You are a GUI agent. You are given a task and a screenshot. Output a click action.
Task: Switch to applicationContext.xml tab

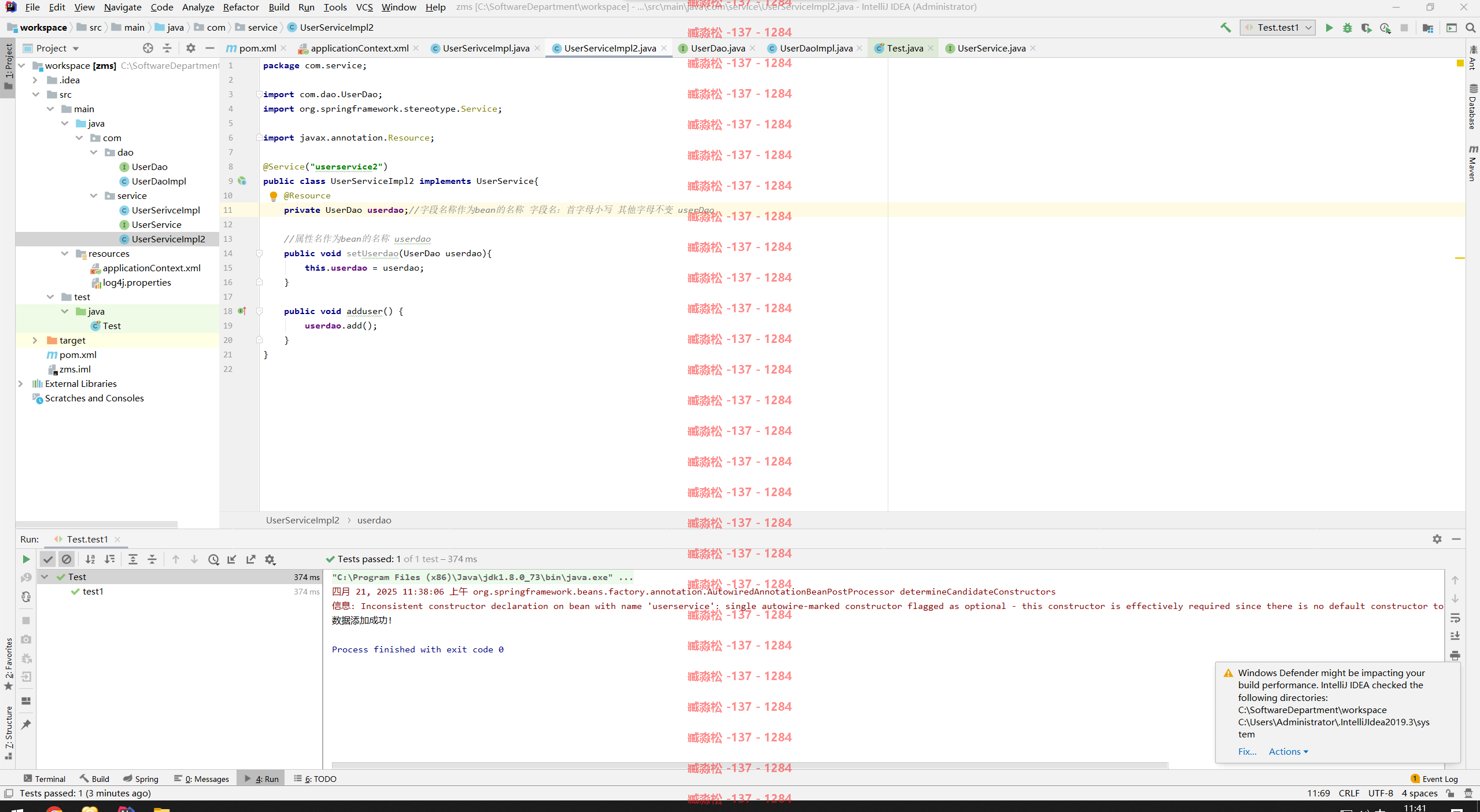pyautogui.click(x=359, y=48)
